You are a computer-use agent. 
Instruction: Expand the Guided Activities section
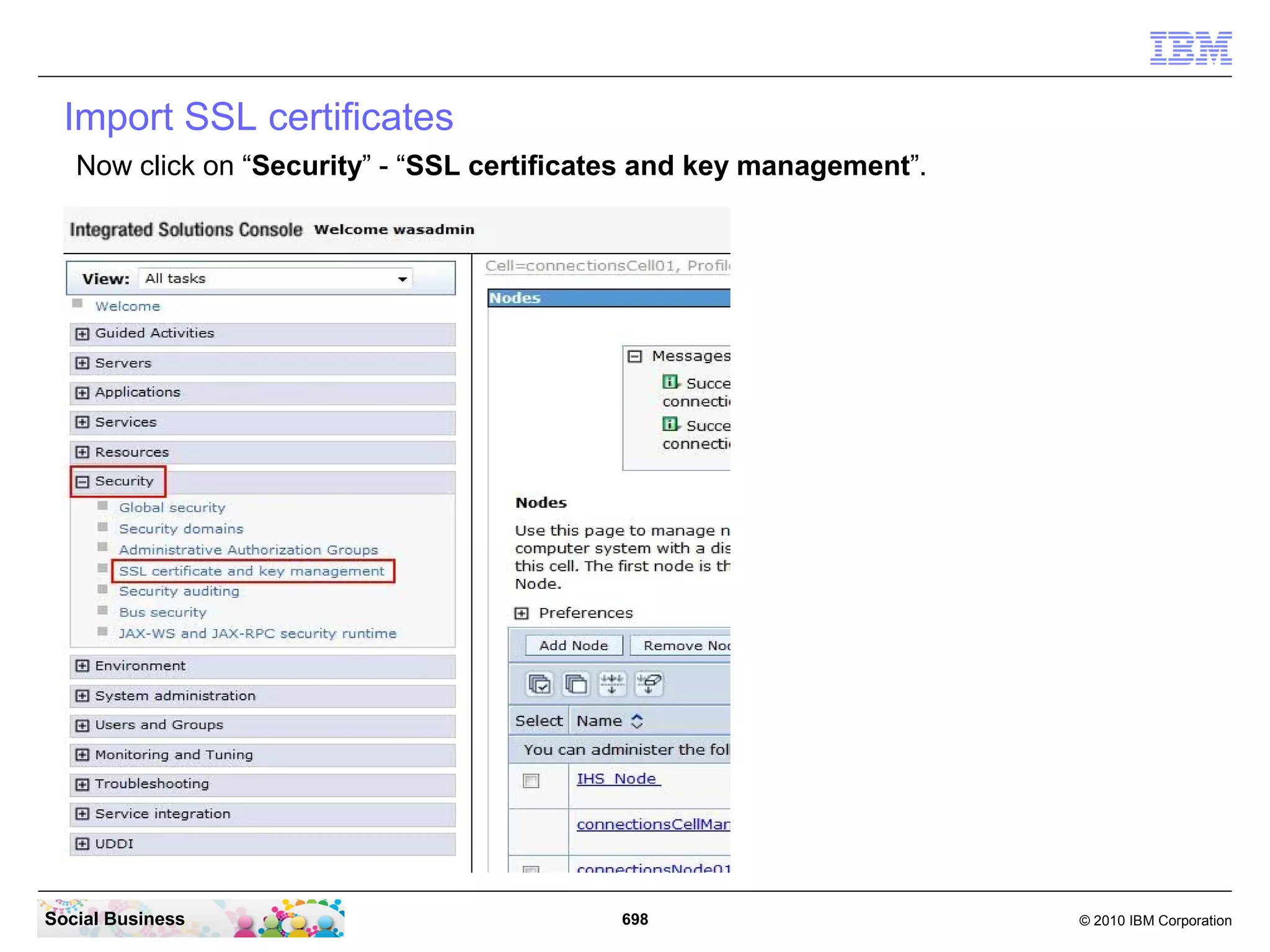click(x=82, y=334)
